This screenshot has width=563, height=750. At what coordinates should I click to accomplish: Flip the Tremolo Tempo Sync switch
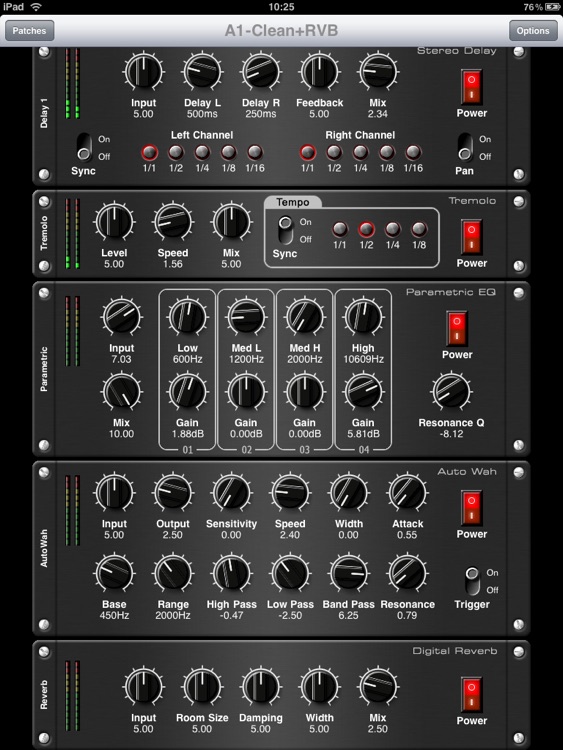click(286, 231)
